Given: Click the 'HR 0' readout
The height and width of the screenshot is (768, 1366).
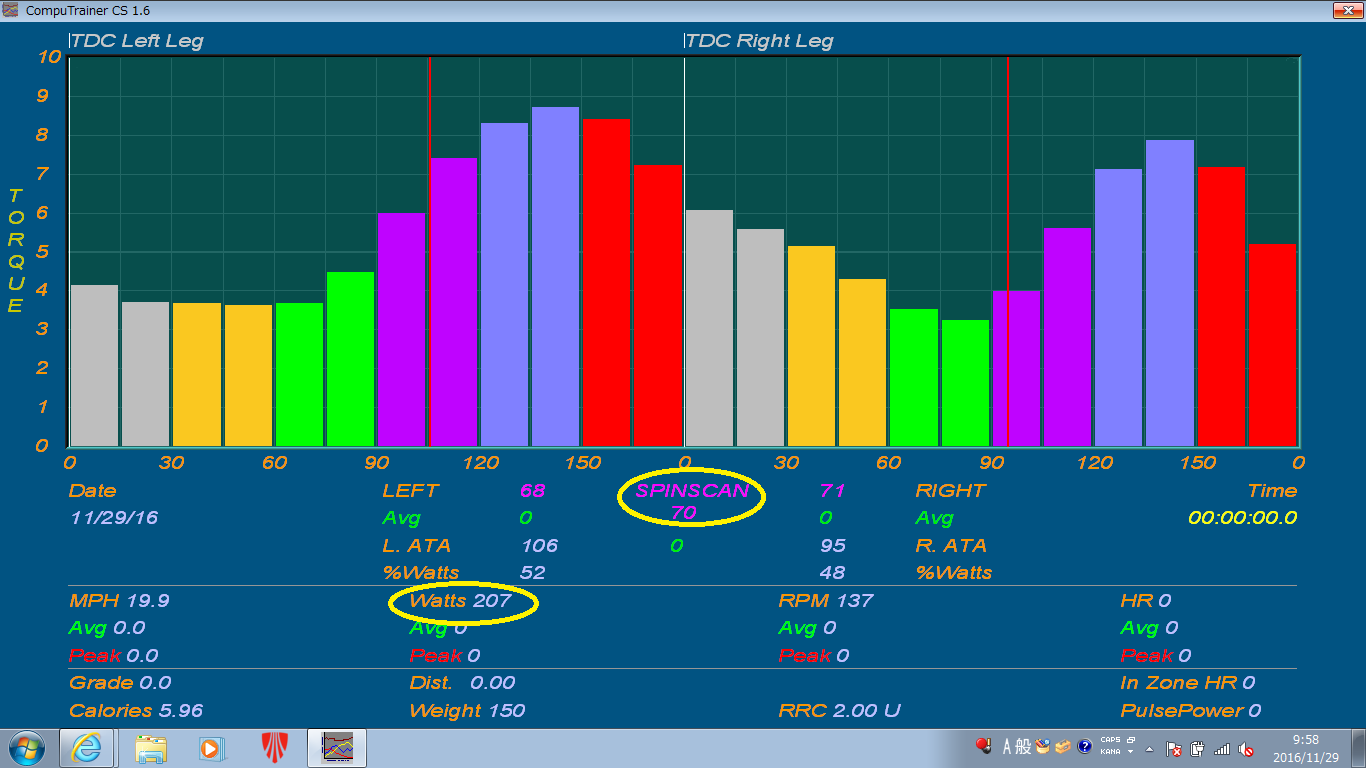Looking at the screenshot, I should point(1145,600).
